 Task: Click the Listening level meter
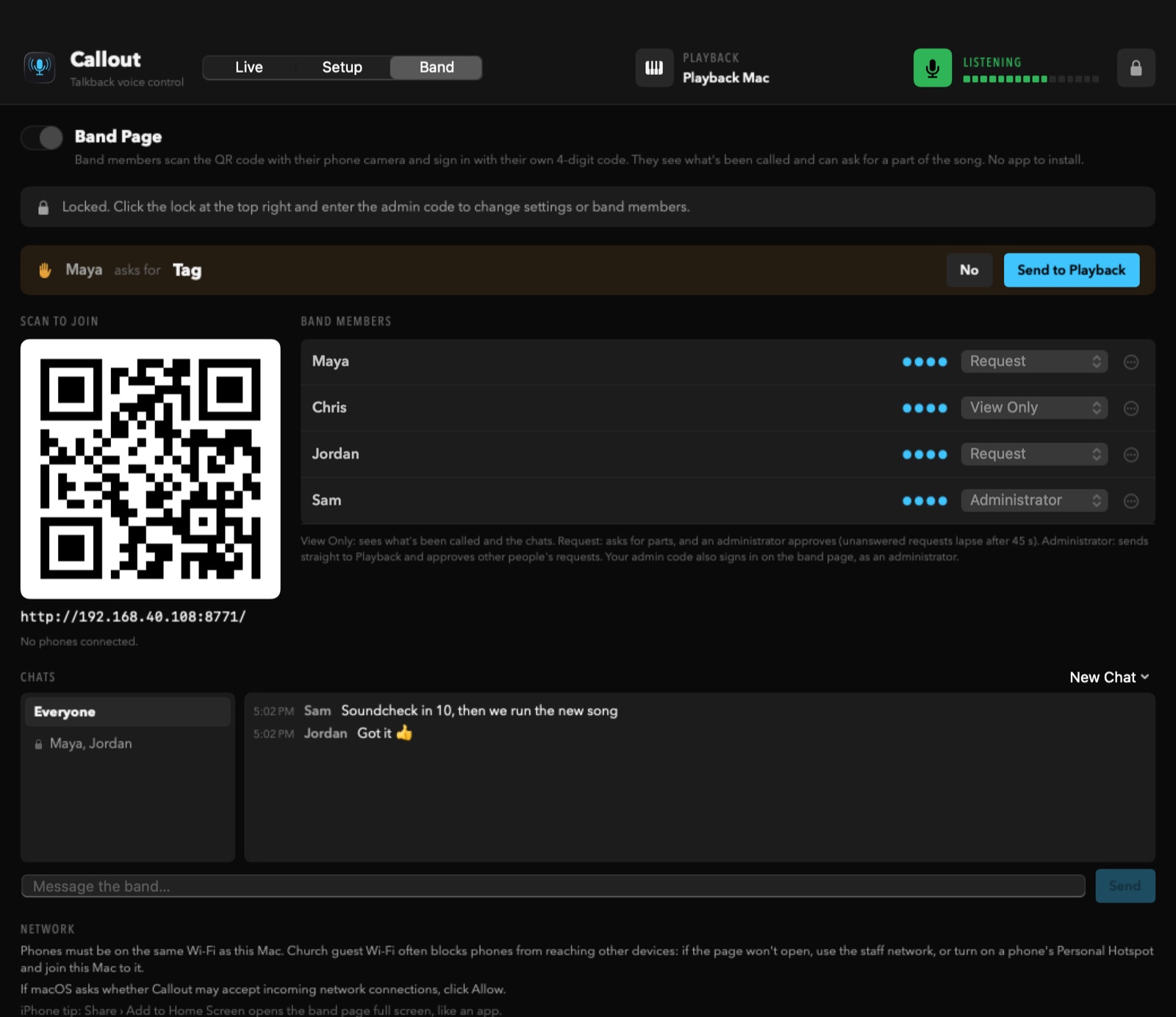point(1031,79)
